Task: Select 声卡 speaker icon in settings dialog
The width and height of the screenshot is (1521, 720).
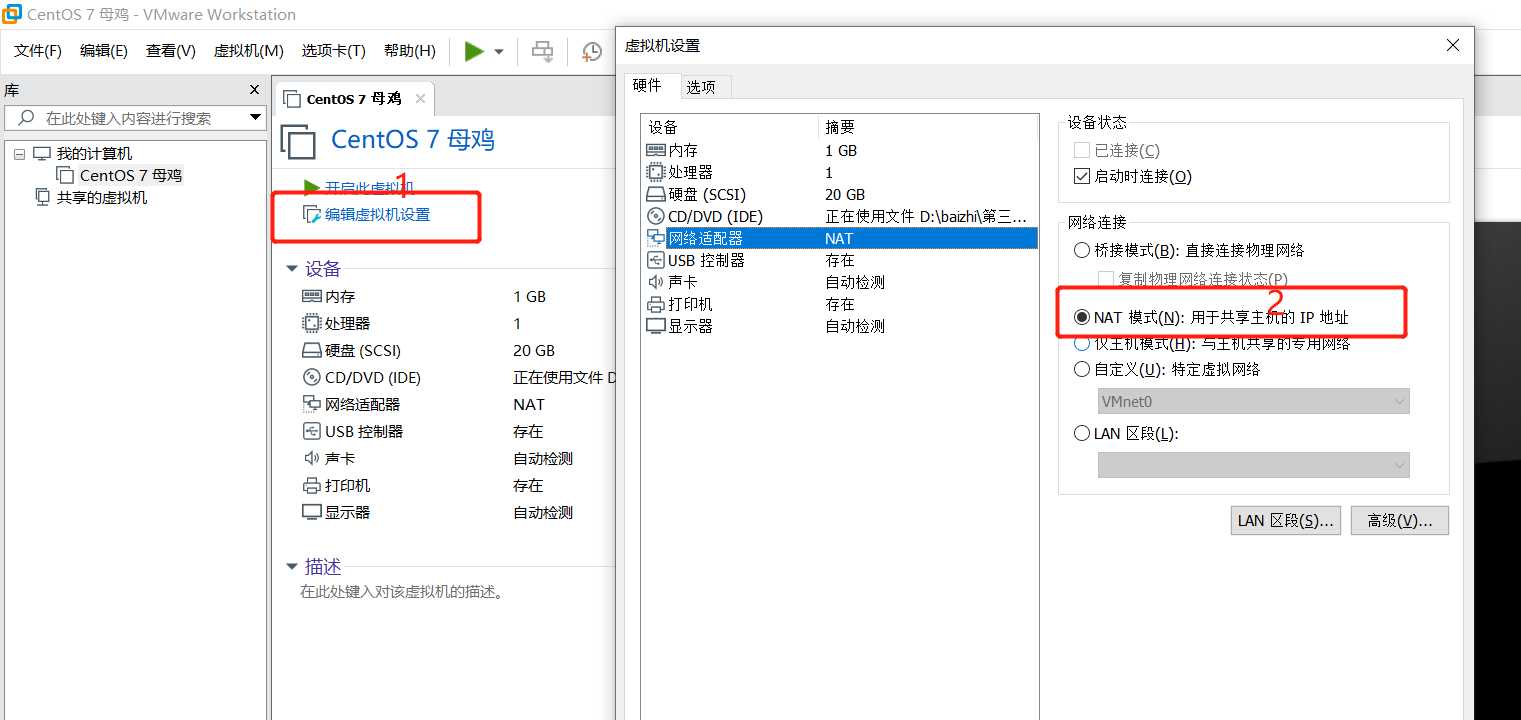Action: tap(656, 282)
